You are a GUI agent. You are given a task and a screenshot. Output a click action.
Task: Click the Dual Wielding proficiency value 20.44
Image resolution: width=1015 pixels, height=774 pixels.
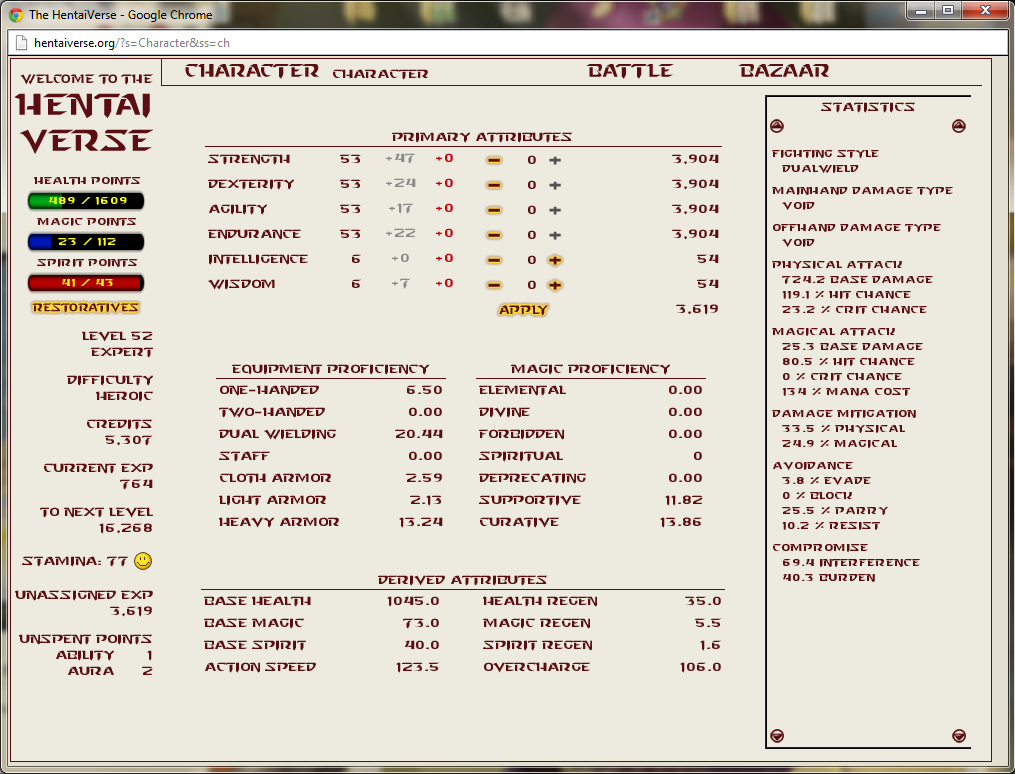point(419,434)
